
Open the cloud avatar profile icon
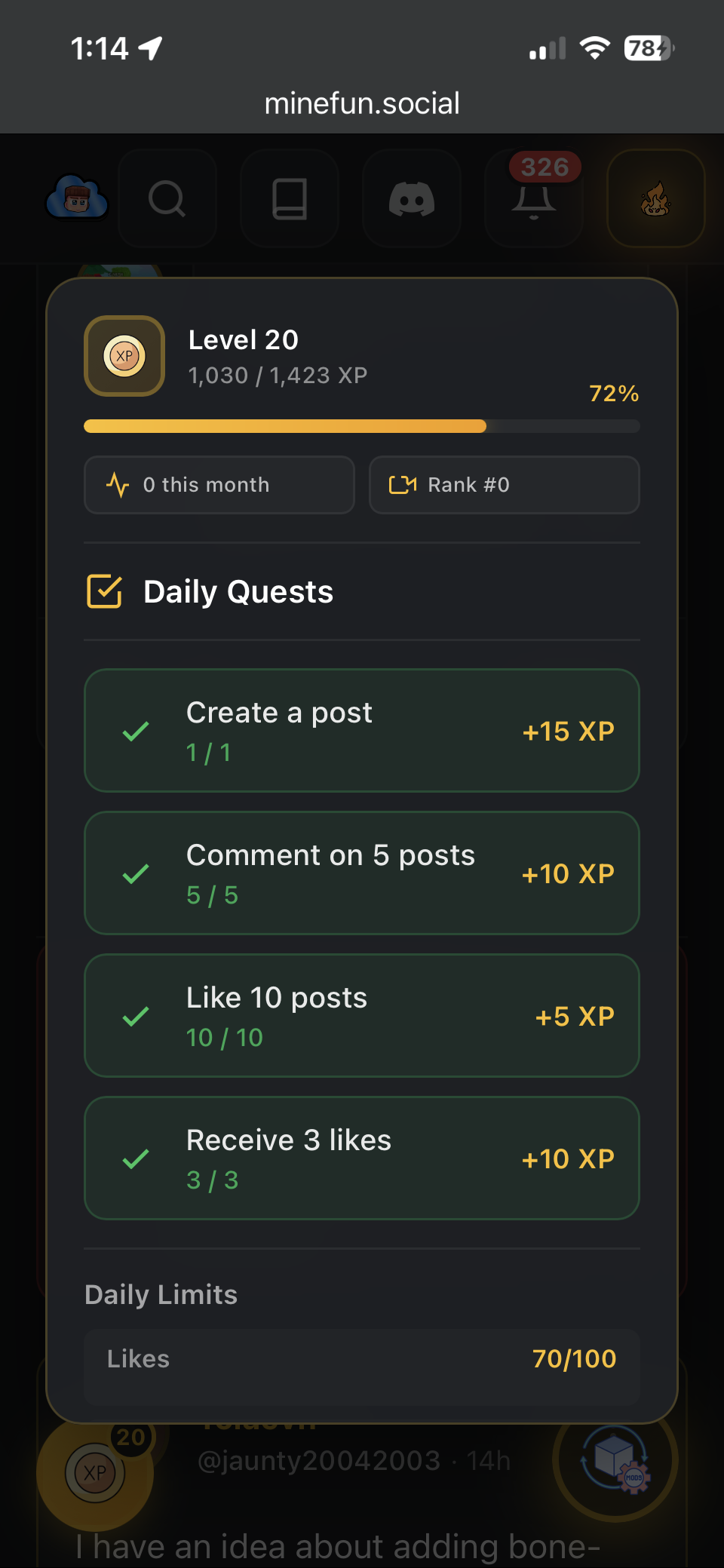[77, 198]
